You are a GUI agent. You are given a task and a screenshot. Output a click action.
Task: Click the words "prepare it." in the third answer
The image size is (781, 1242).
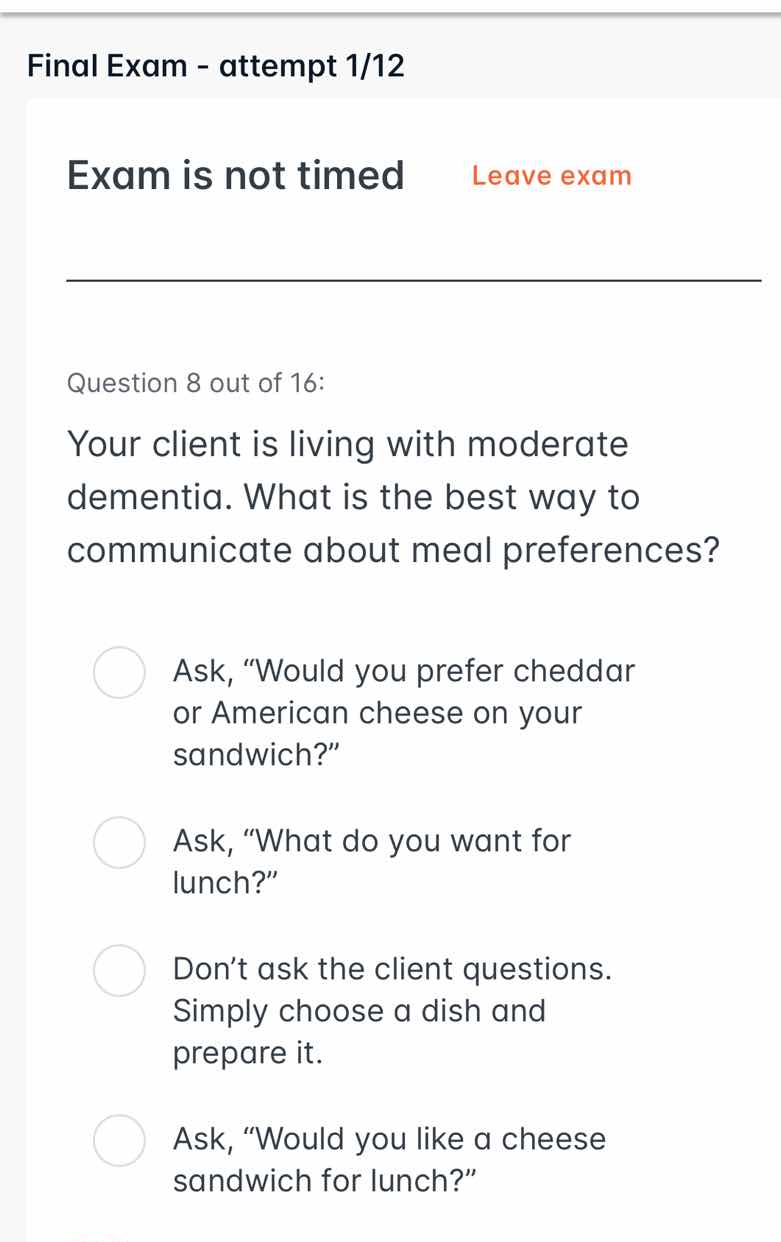[x=248, y=1053]
